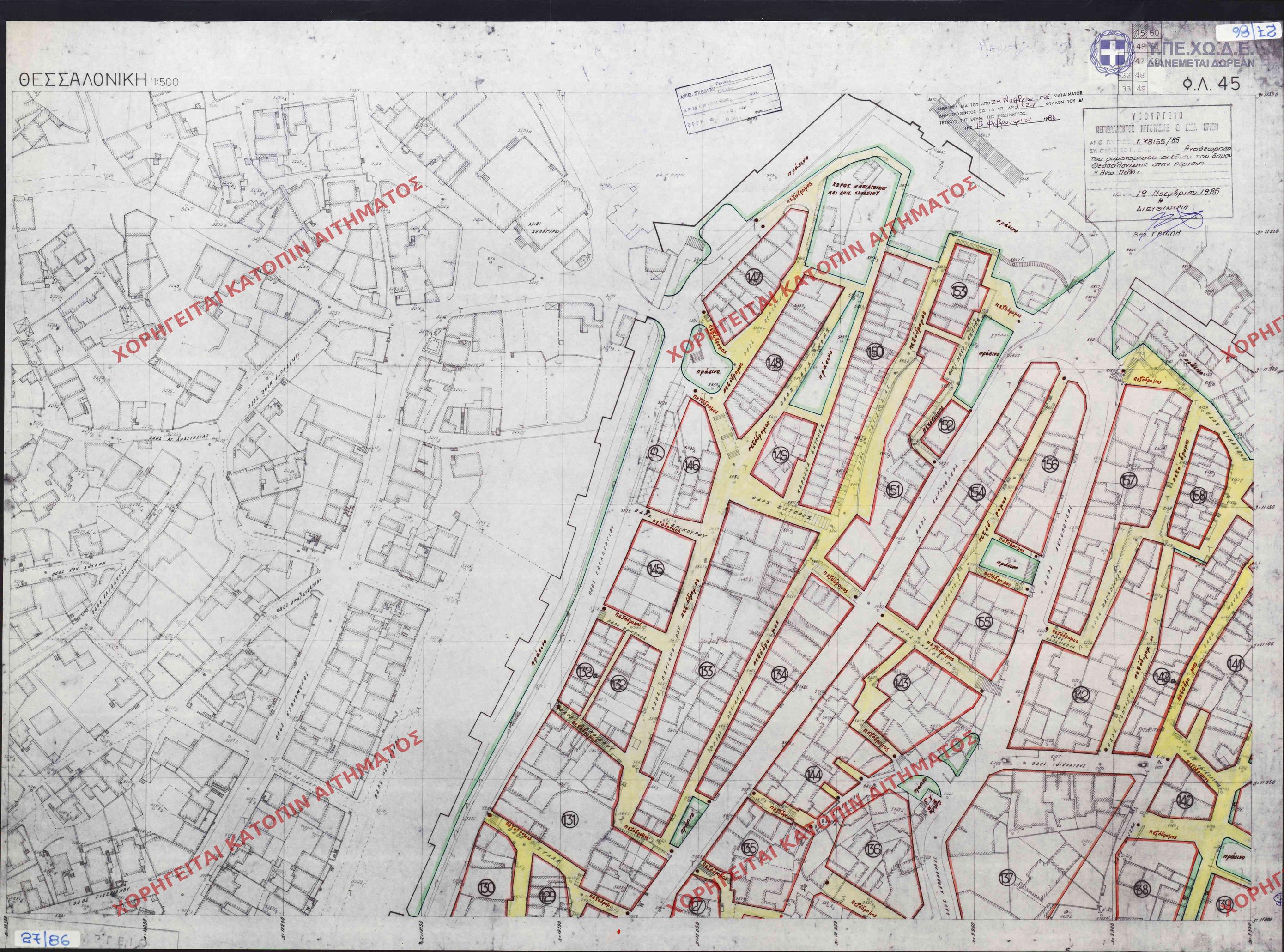Click block number 156 circle
This screenshot has width=1284, height=952.
tap(1051, 463)
